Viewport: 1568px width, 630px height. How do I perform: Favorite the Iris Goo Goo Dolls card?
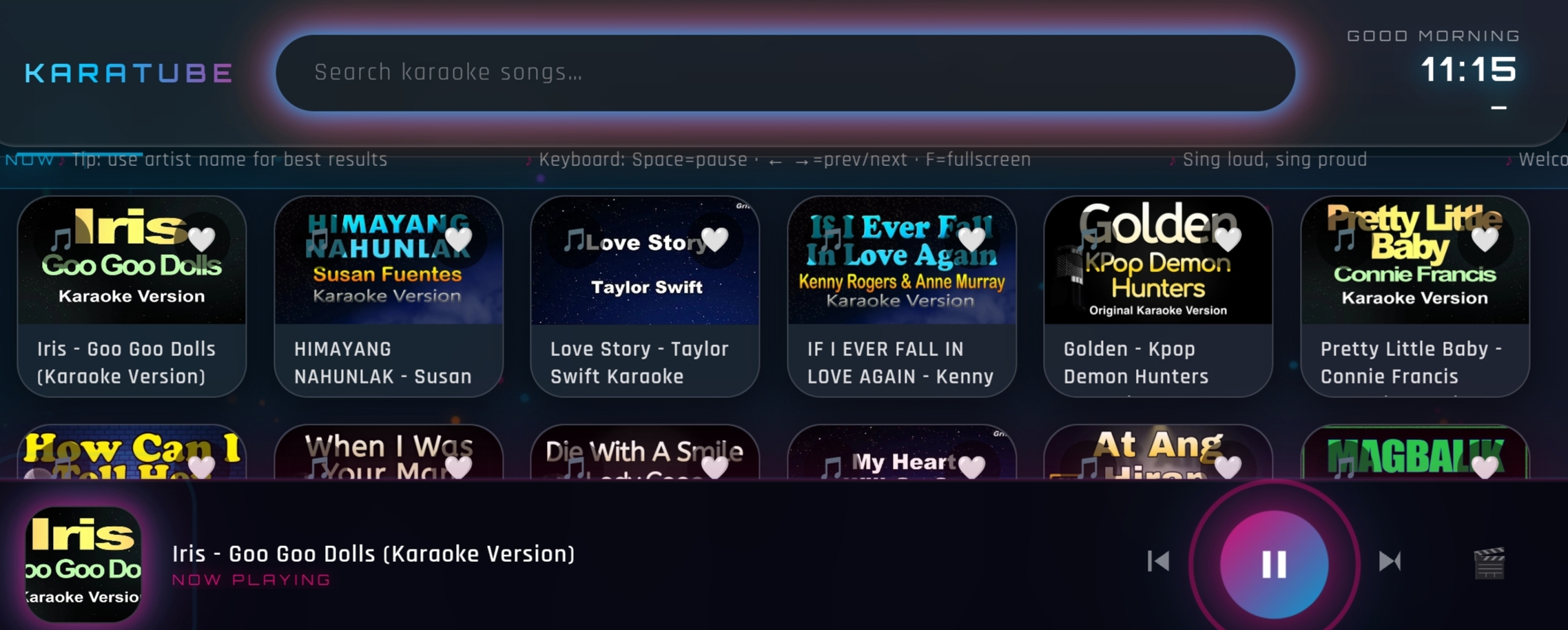click(202, 239)
